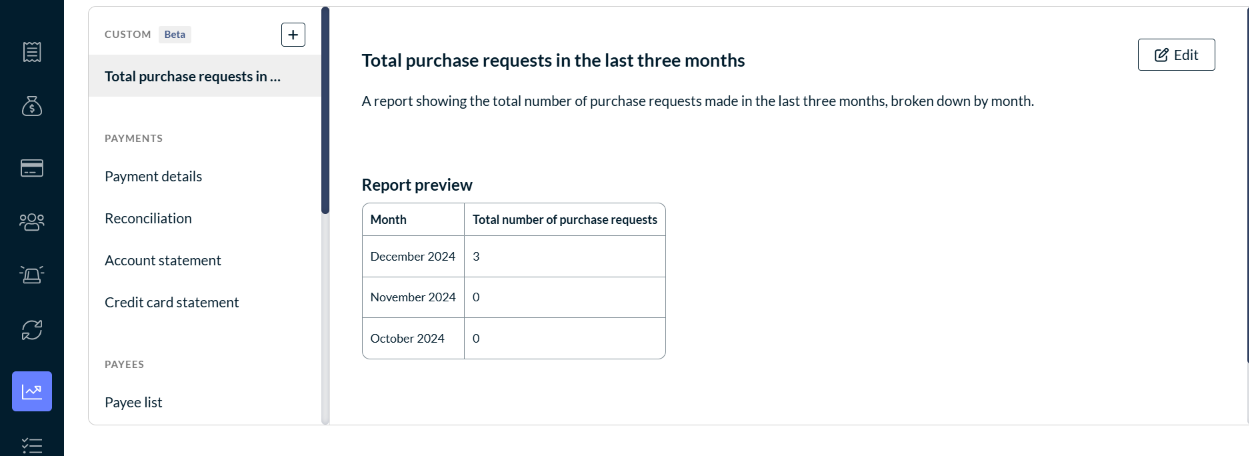Open the Reconciliation report

148,218
